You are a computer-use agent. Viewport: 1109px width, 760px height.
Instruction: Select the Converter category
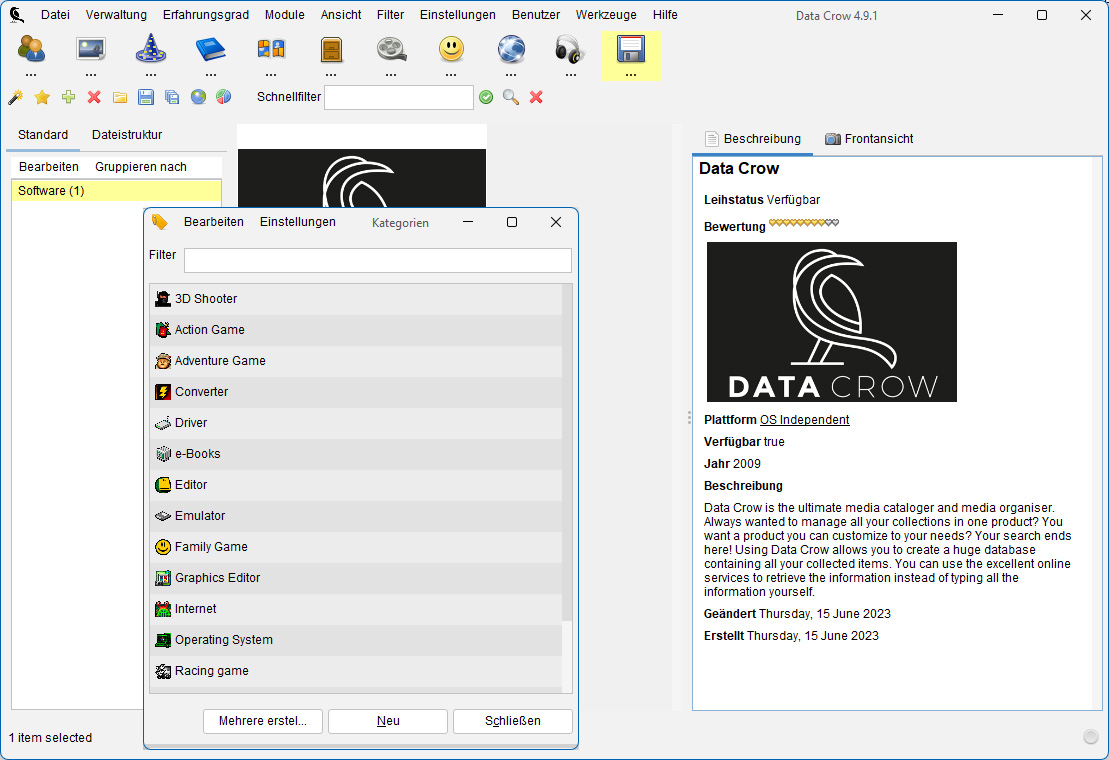(356, 392)
